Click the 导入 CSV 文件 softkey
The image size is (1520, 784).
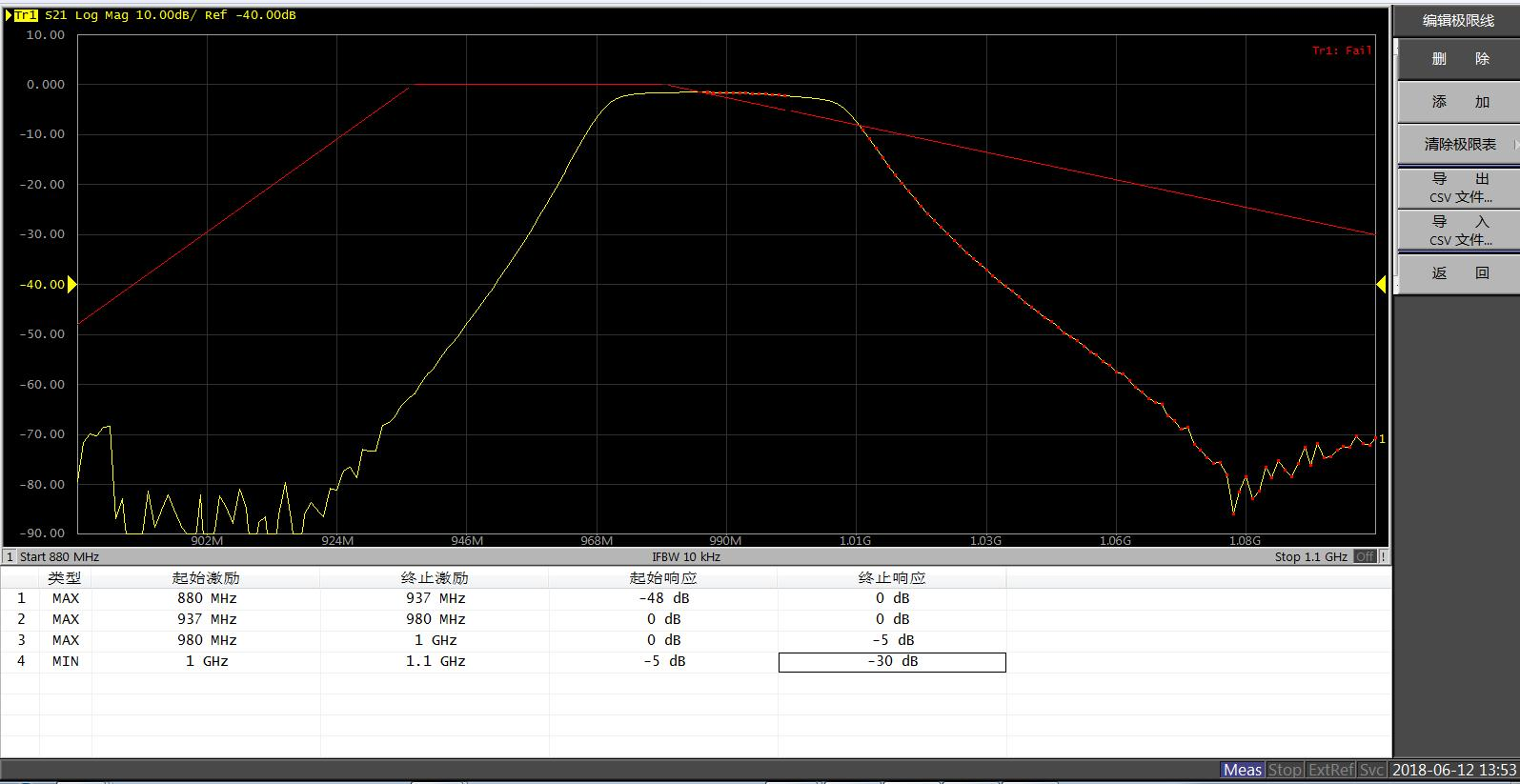pos(1458,231)
